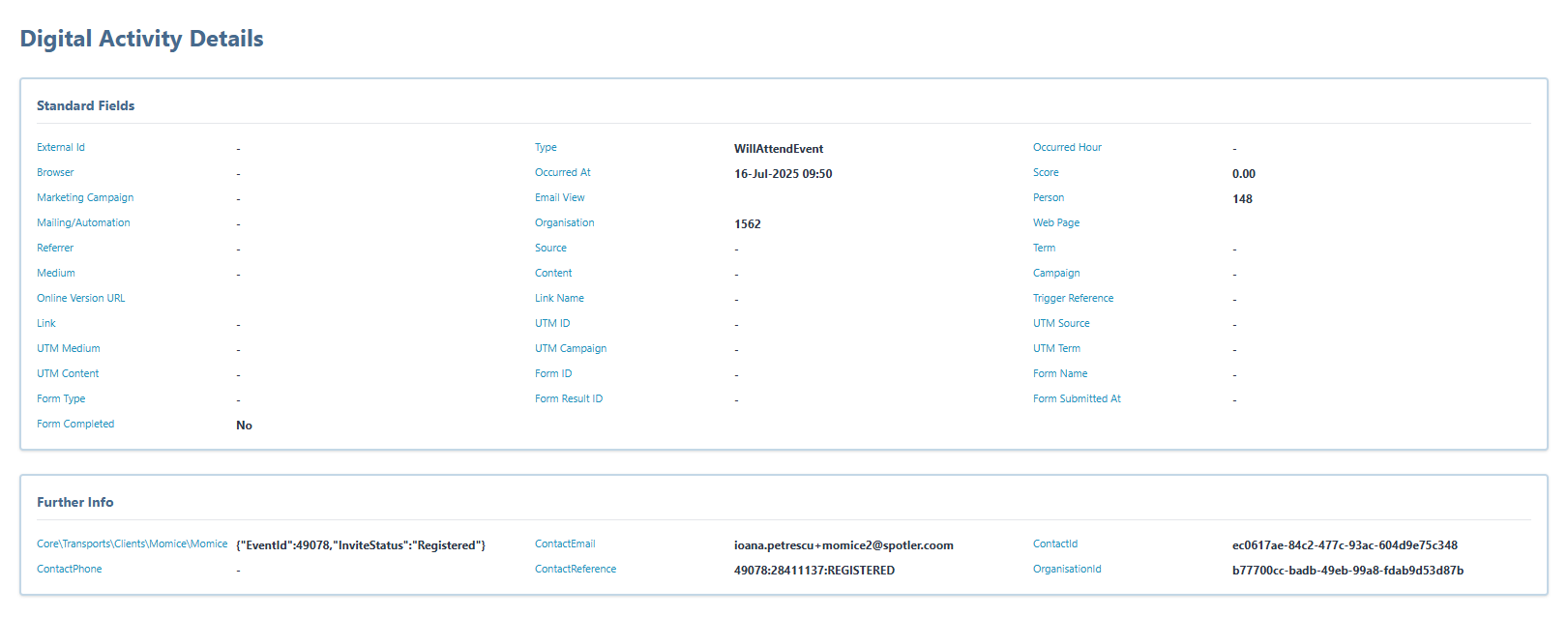Click the UTM Campaign label
The image size is (1568, 617).
point(571,348)
